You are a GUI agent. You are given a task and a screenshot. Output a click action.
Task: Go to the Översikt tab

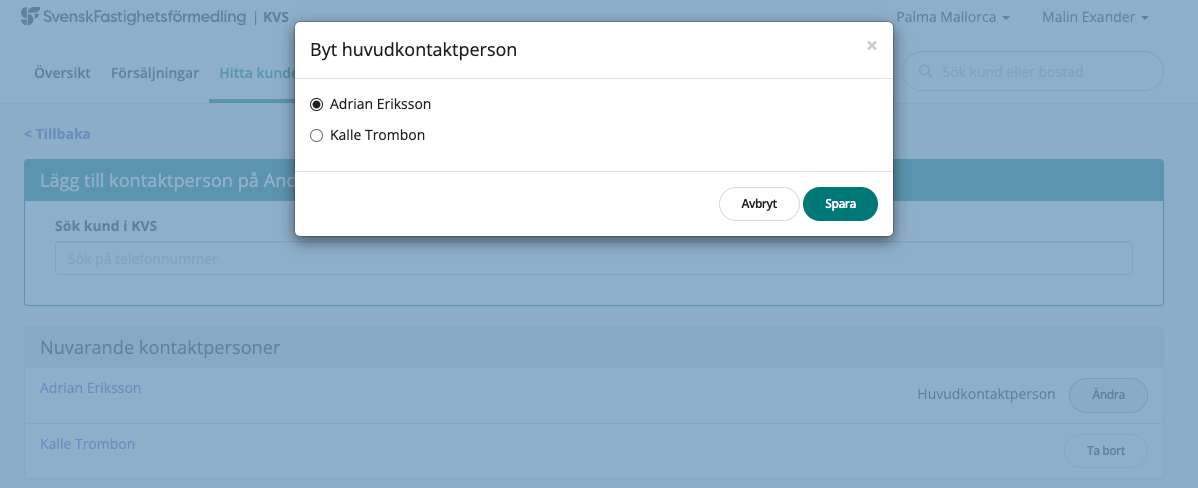click(62, 72)
